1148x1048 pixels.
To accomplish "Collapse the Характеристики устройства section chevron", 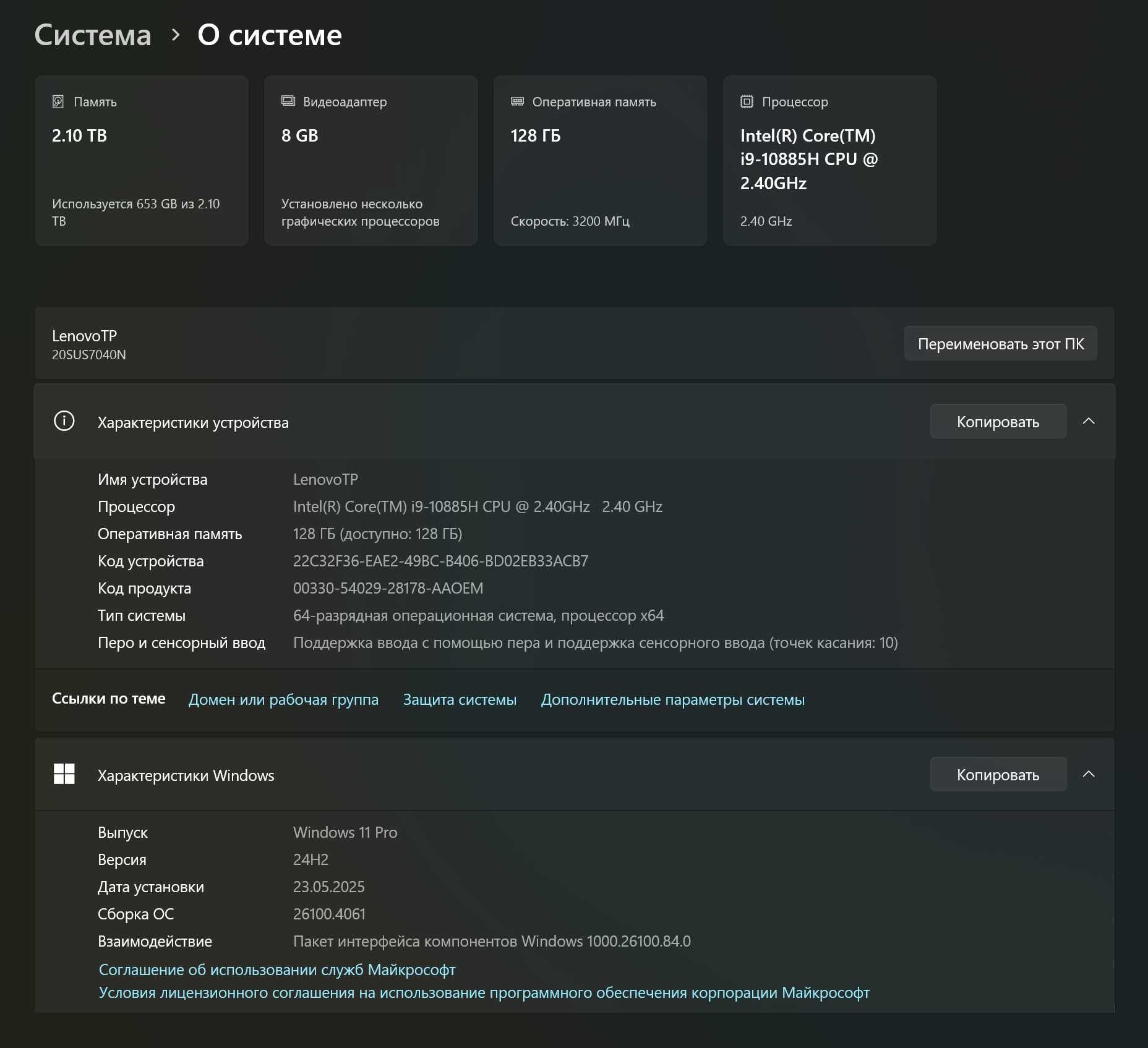I will 1089,421.
